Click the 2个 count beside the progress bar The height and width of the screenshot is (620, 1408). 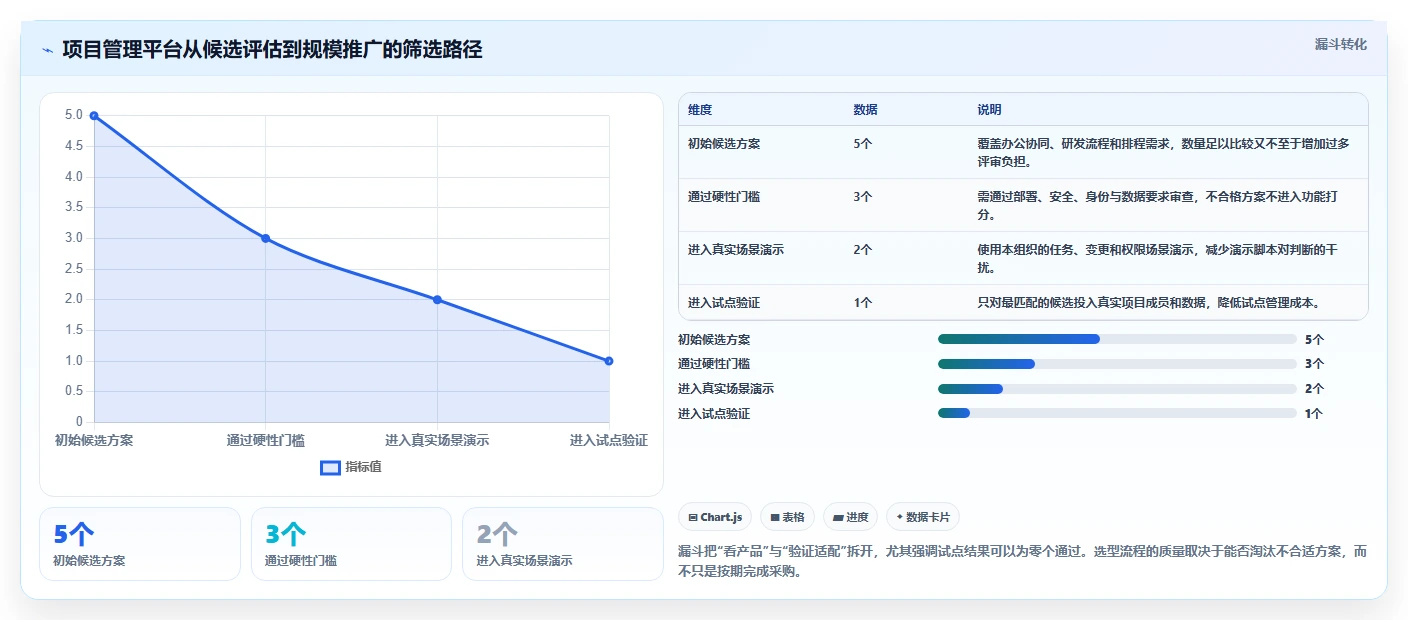1314,389
